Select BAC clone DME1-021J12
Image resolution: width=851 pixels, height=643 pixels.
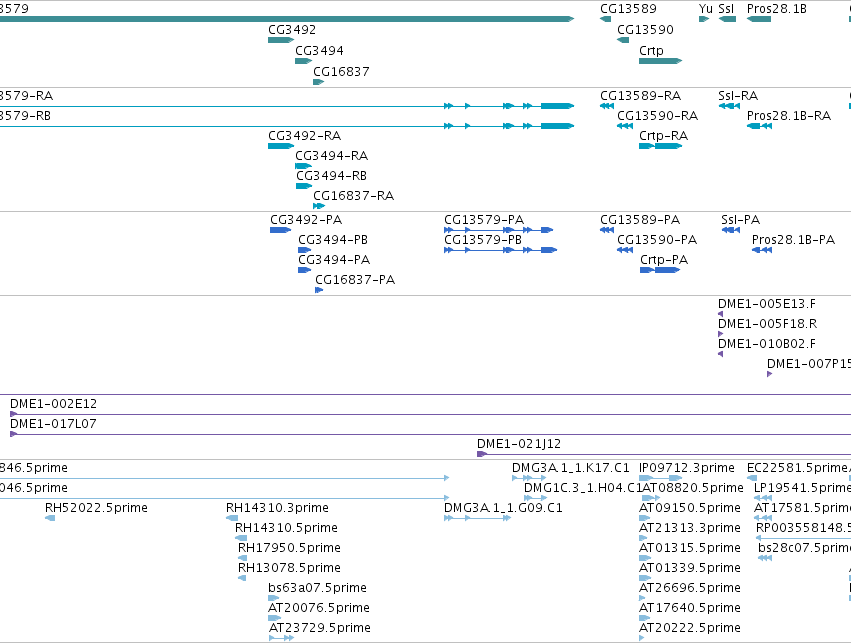664,455
